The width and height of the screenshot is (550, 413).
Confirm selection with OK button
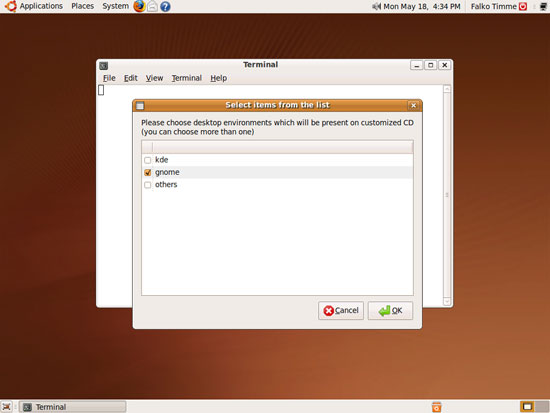390,311
